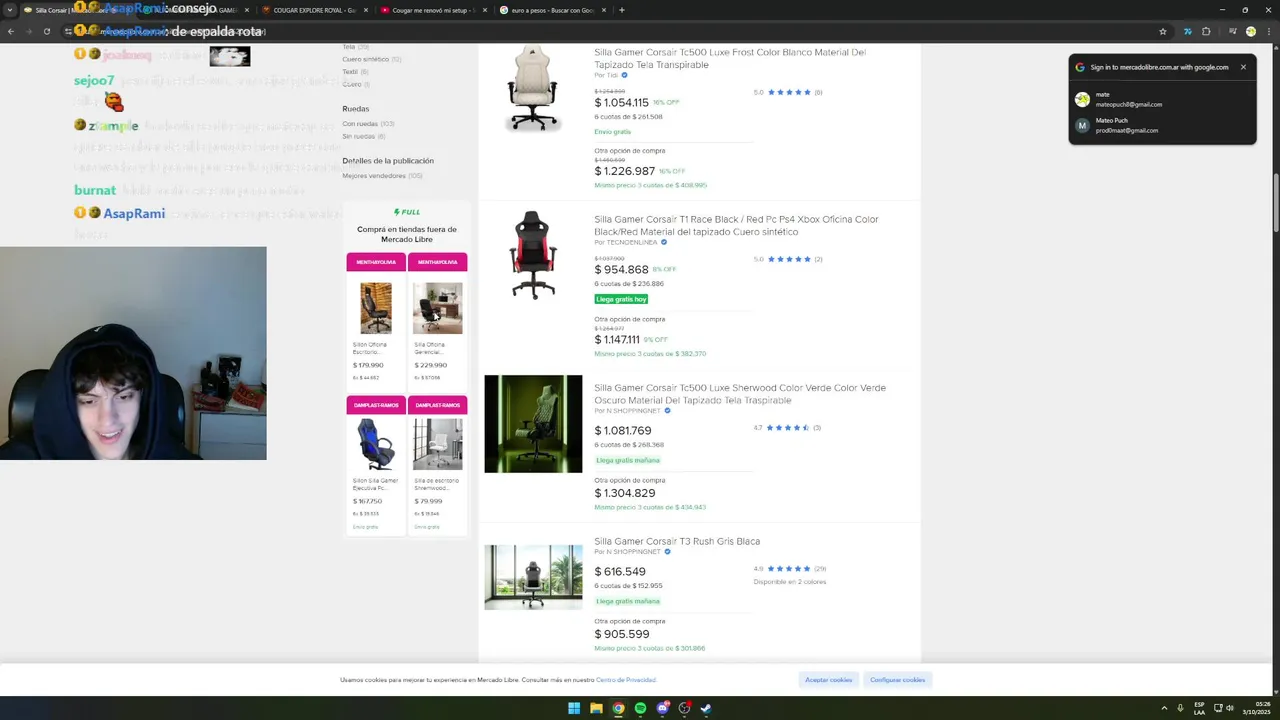Switch to euro a pesos Google tab
Viewport: 1280px width, 720px height.
(x=552, y=10)
